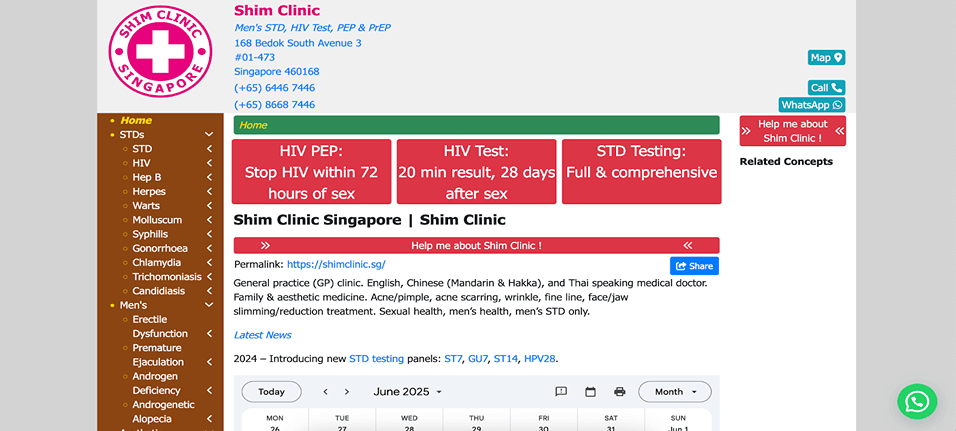The width and height of the screenshot is (956, 431).
Task: Open the Hep B menu item
Action: [x=147, y=177]
